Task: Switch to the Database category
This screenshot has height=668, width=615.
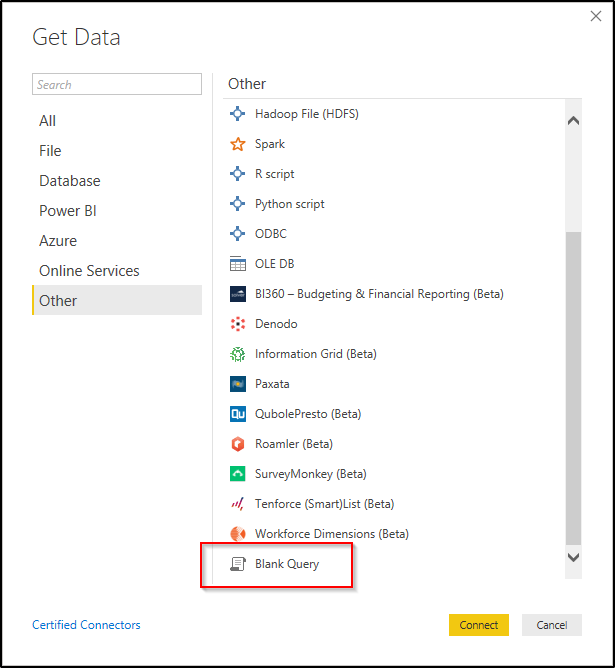Action: (x=117, y=181)
